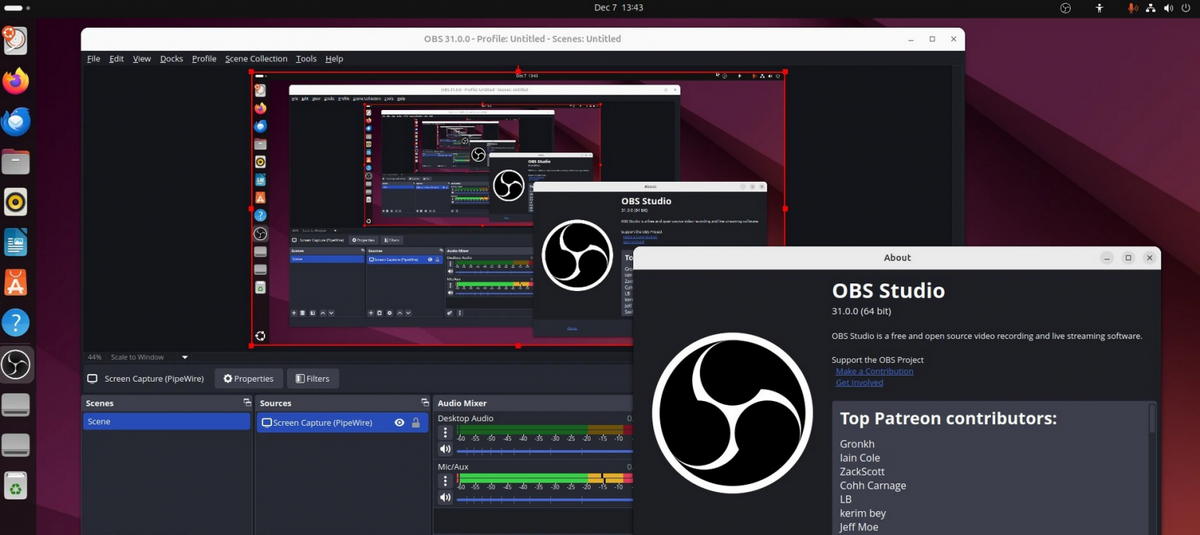Open the Docks menu
1200x535 pixels.
coord(171,59)
